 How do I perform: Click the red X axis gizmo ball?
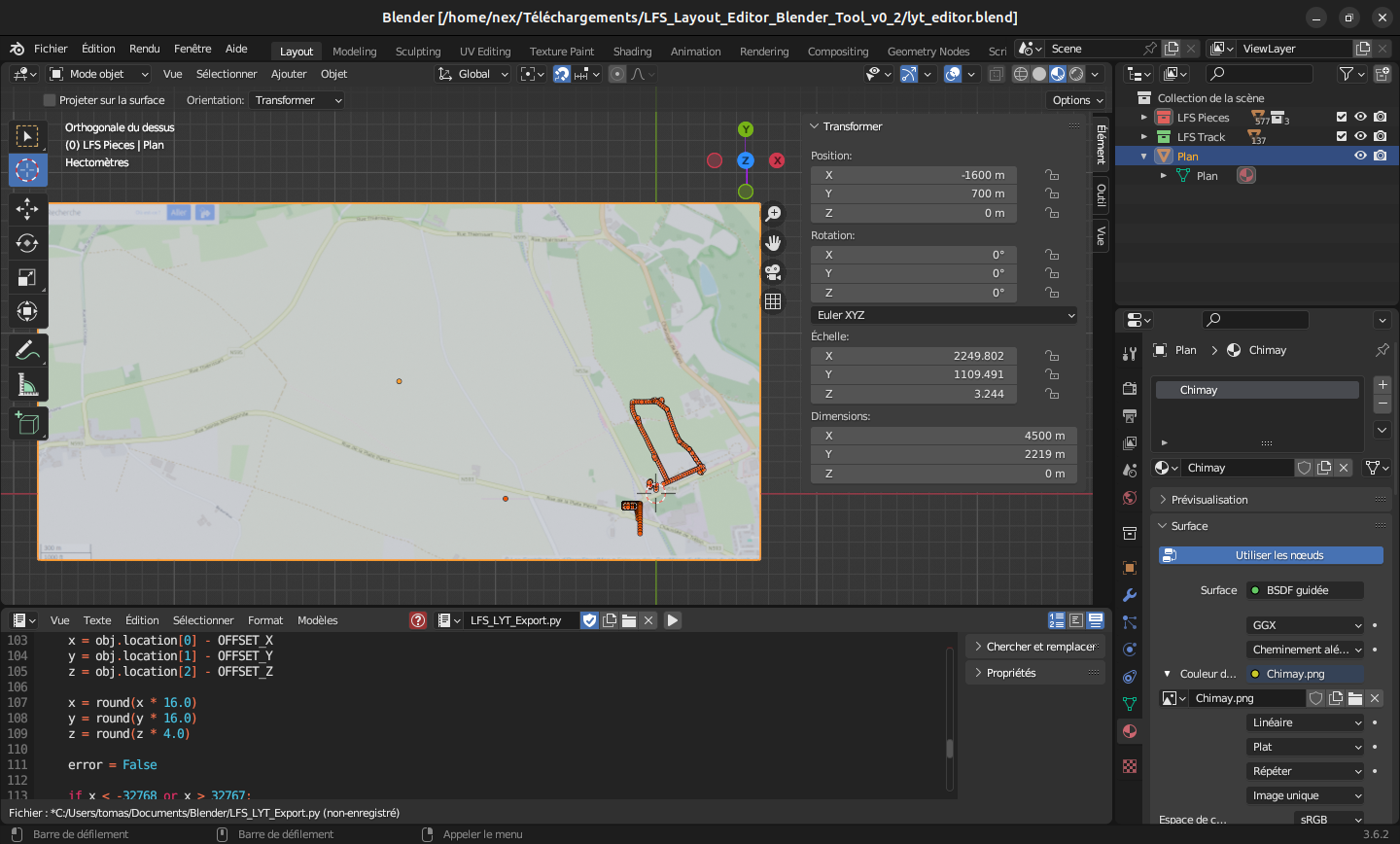coord(777,160)
